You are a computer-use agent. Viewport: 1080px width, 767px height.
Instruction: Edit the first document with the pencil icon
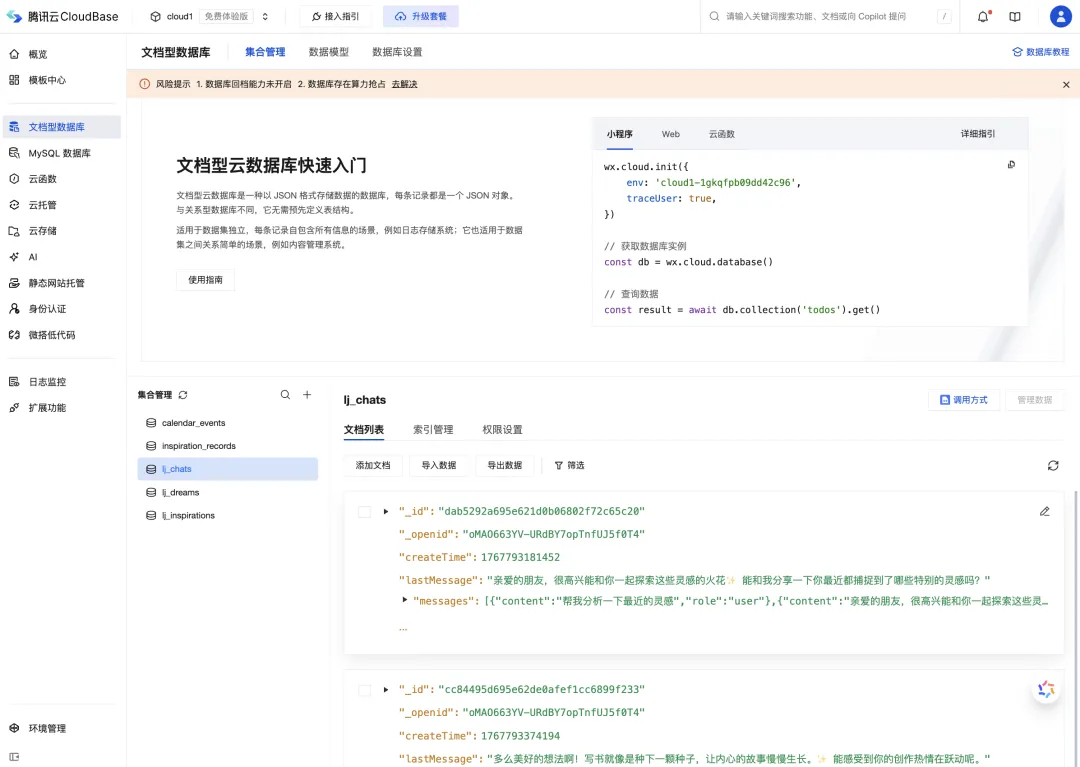(x=1044, y=511)
